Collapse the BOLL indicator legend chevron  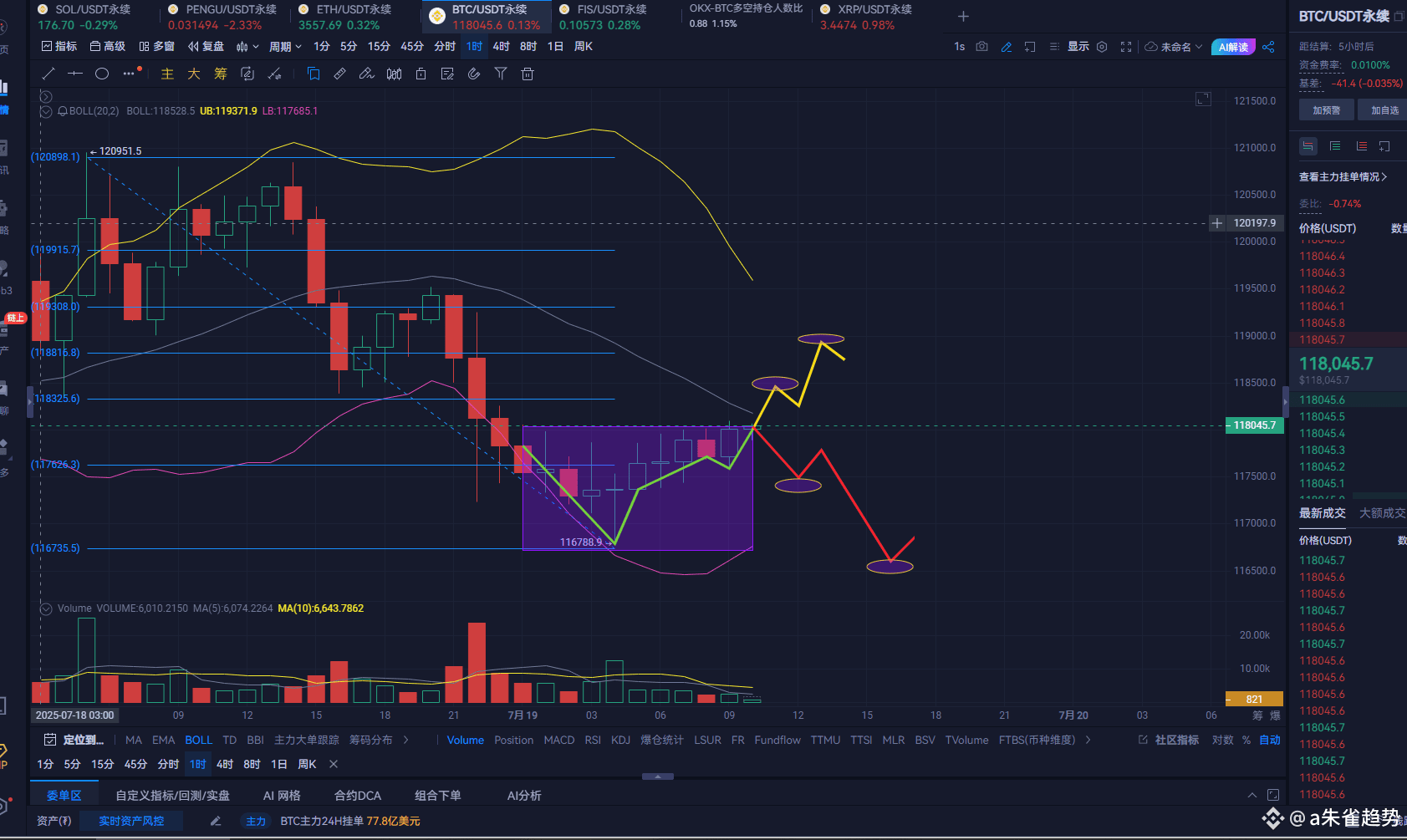tap(47, 111)
